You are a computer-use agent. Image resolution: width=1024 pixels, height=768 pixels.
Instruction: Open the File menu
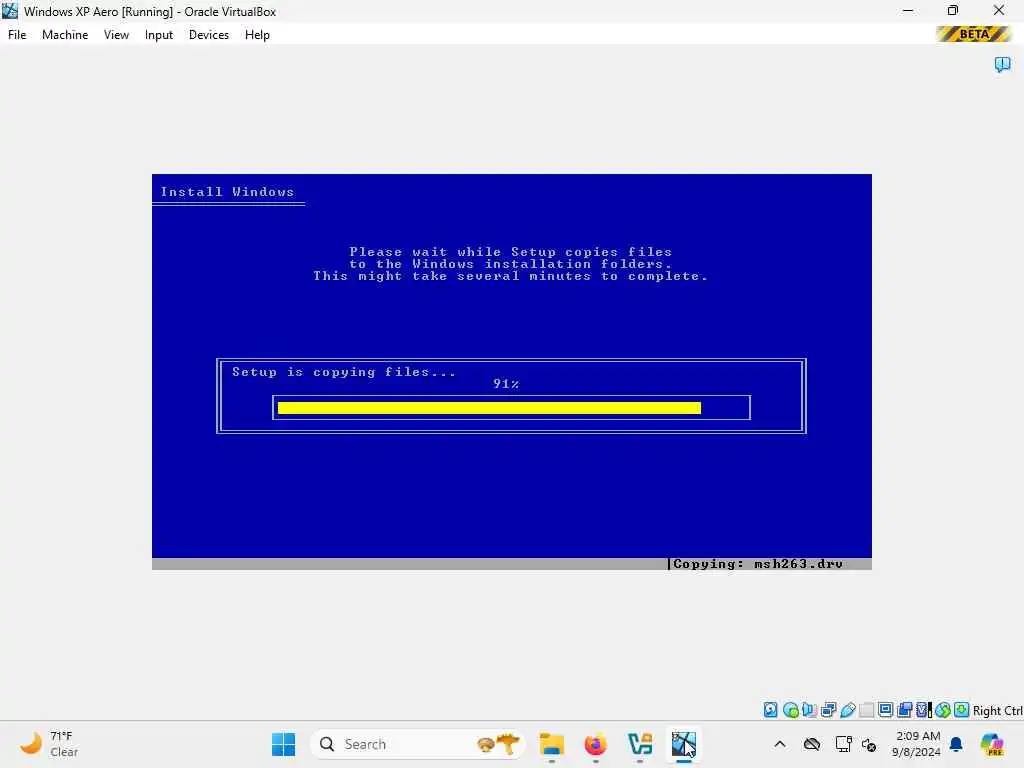[x=17, y=35]
